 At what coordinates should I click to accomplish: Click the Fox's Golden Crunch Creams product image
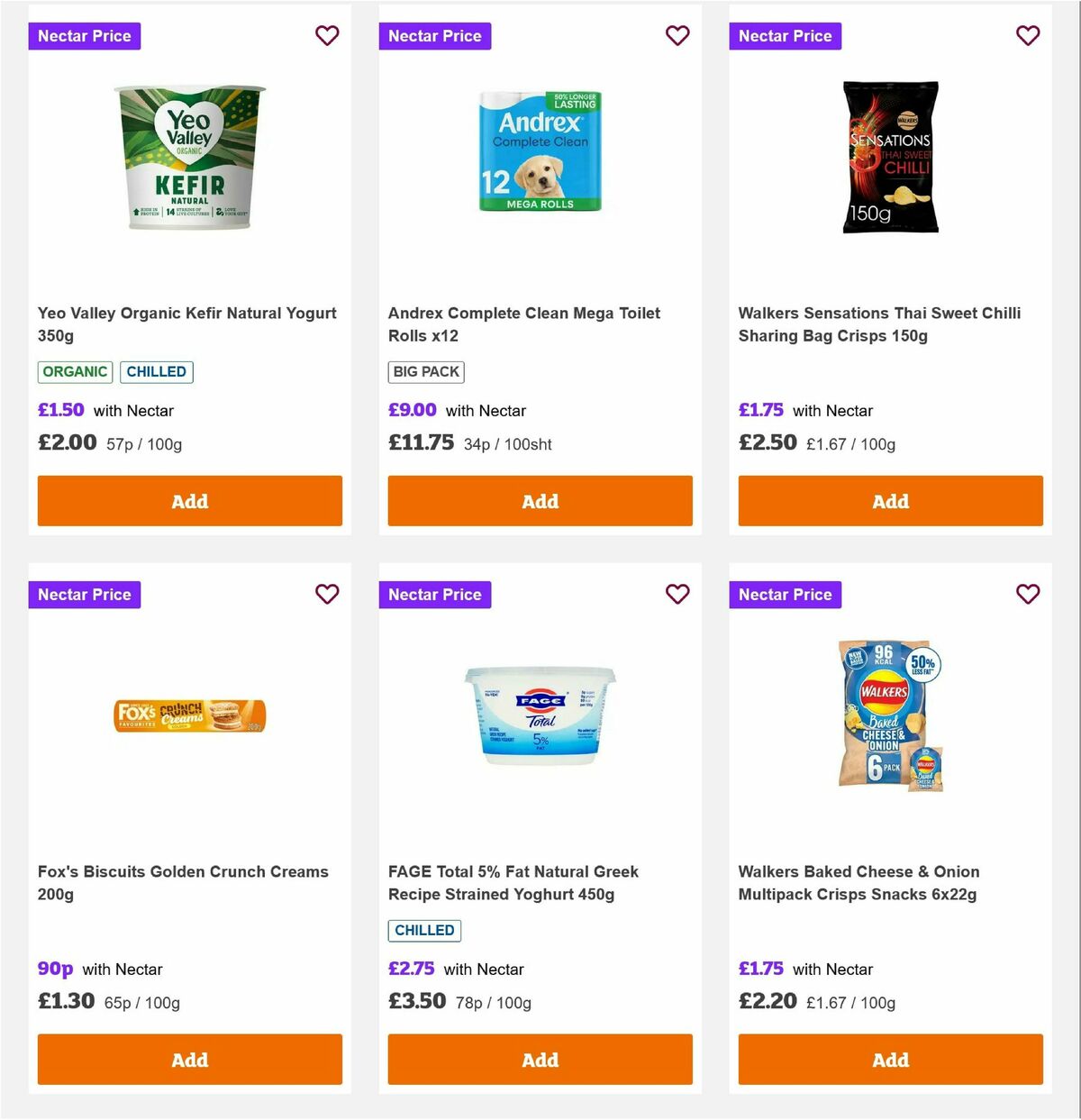click(189, 716)
